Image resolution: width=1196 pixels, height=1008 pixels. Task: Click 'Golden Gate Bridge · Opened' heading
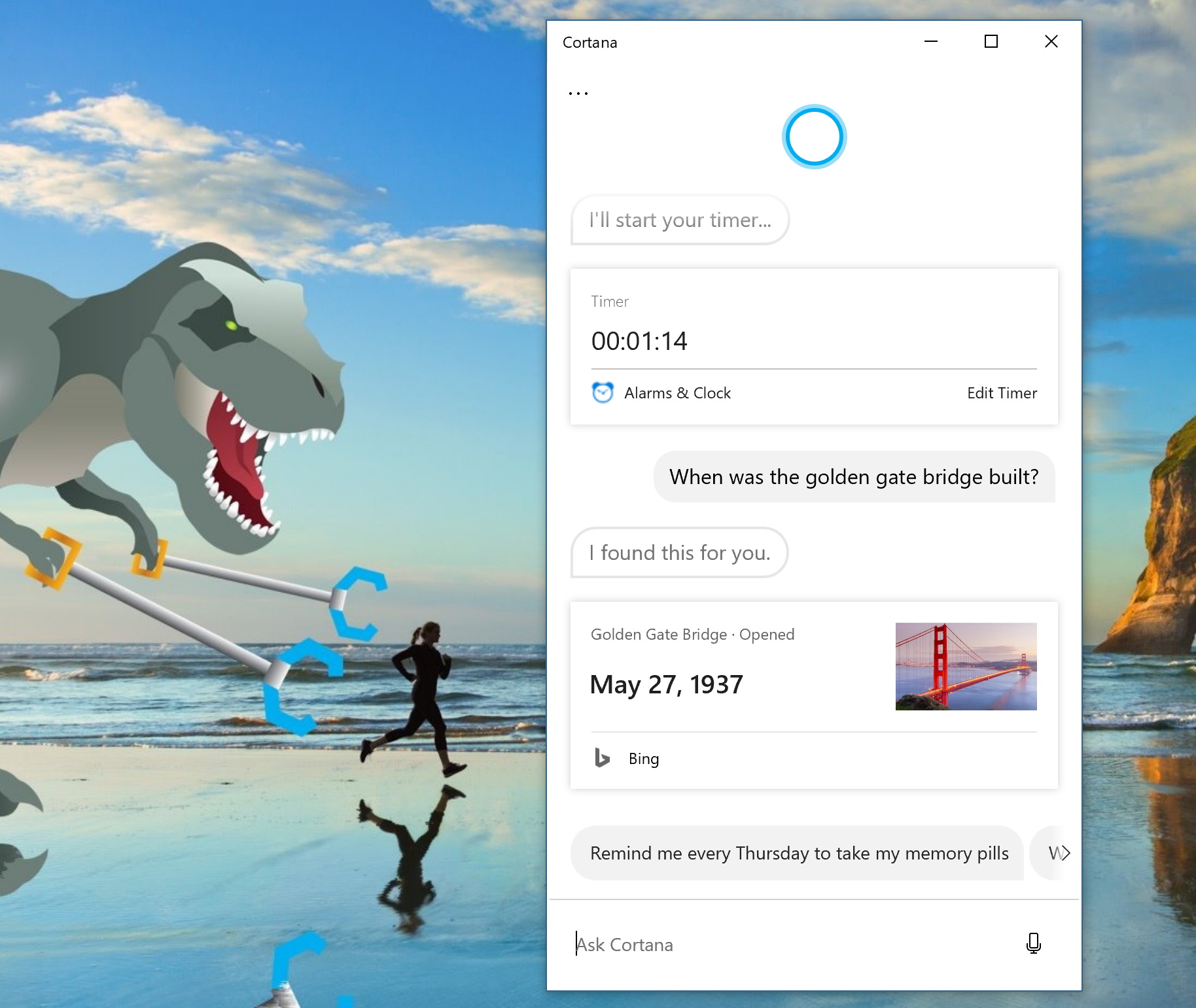point(692,634)
